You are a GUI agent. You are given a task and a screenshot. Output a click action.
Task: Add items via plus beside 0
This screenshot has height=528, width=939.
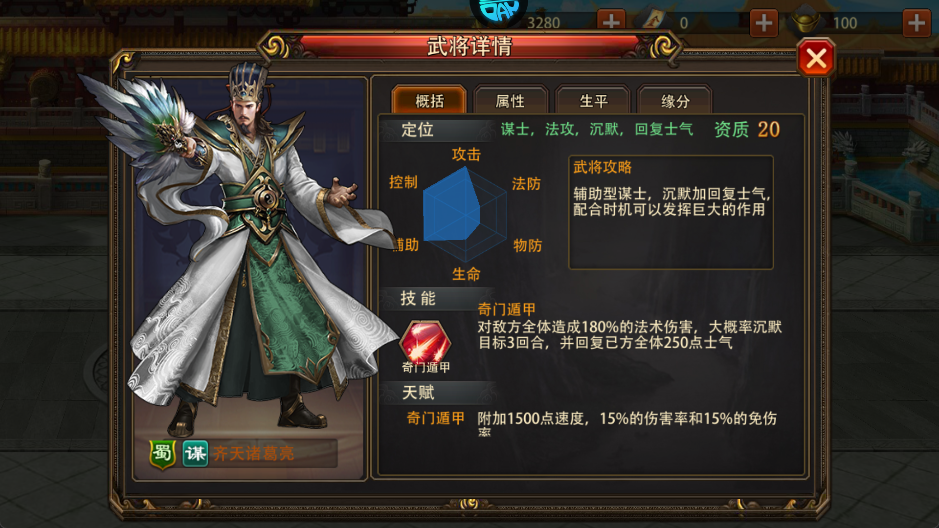[x=764, y=23]
